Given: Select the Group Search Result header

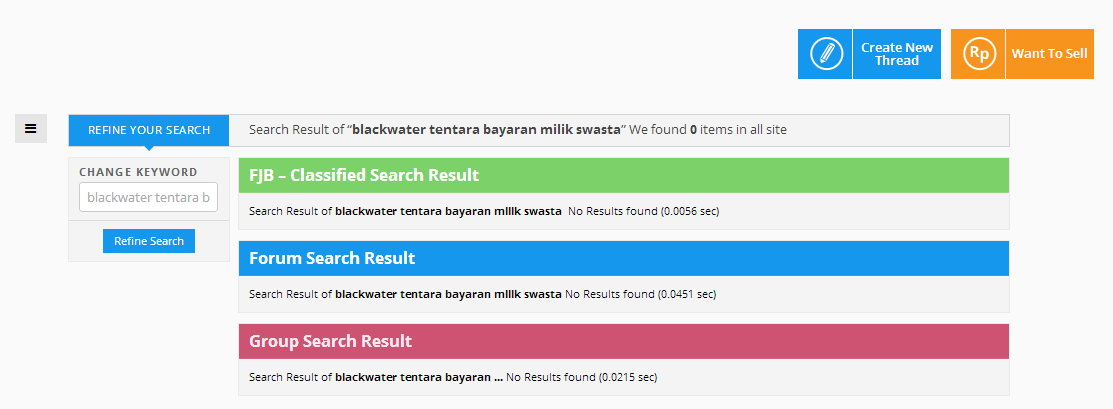Looking at the screenshot, I should (623, 341).
